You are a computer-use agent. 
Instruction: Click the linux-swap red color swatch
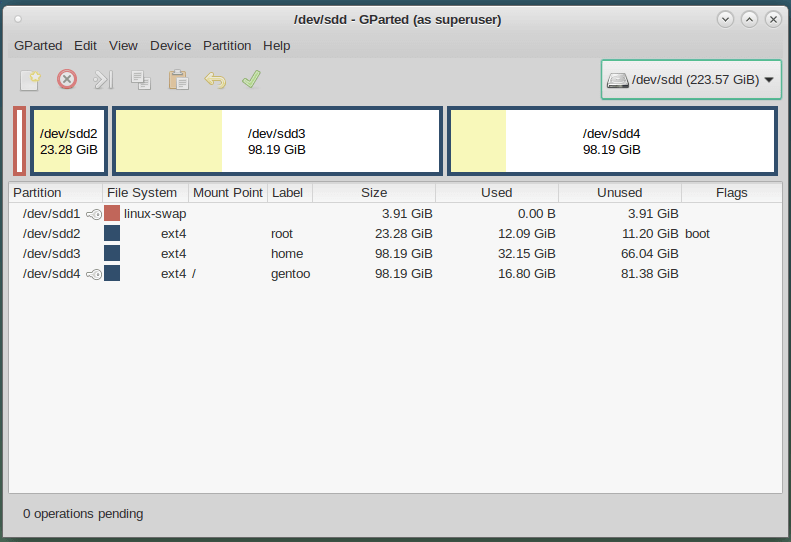tap(112, 214)
